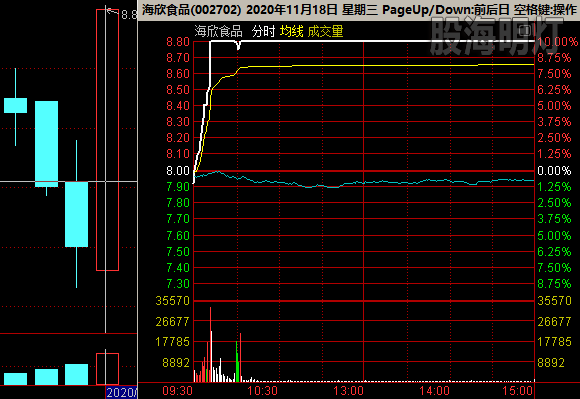Click the left 35570 volume axis label
The width and height of the screenshot is (580, 399).
point(172,301)
